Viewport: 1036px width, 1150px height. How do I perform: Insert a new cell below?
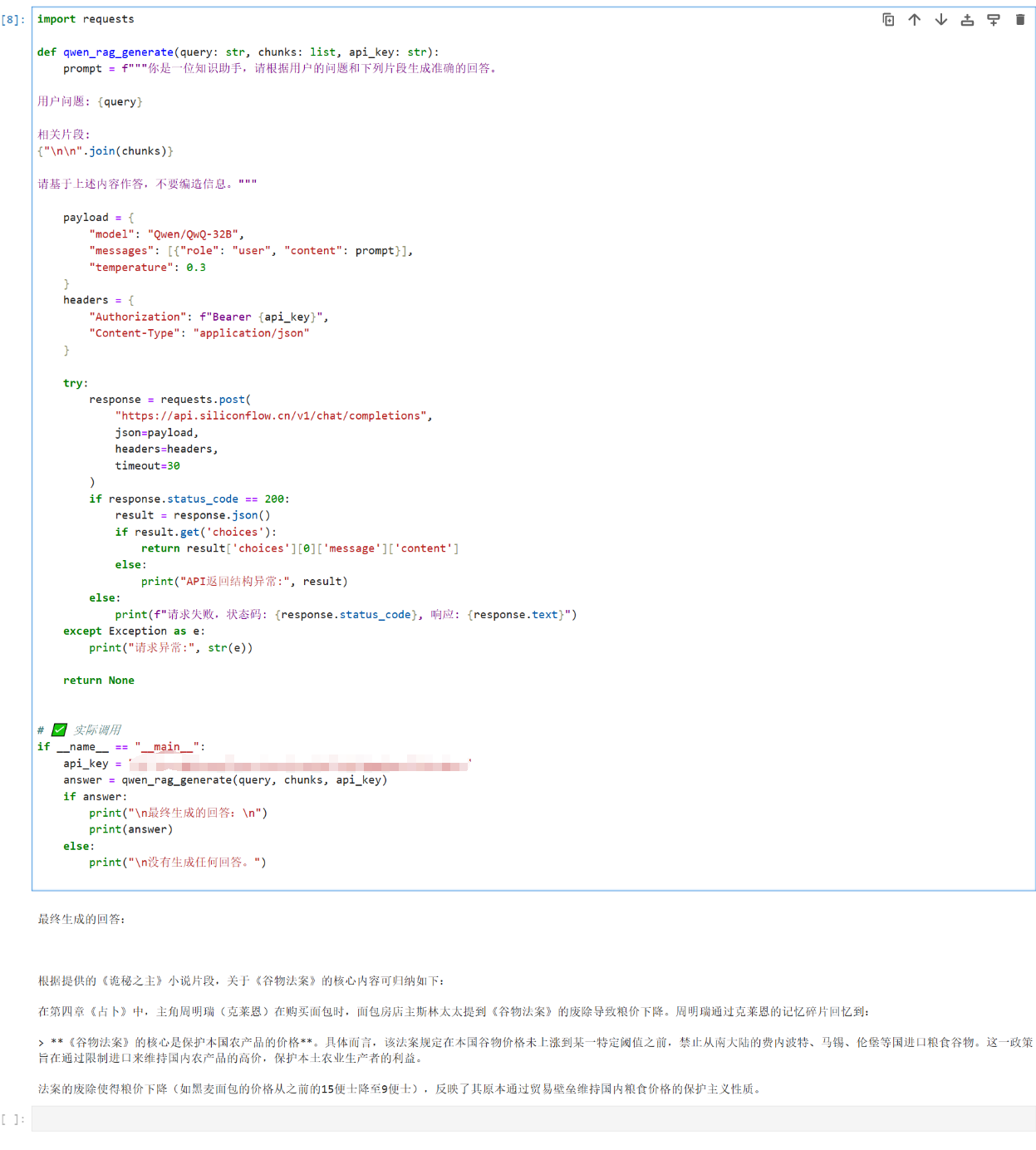coord(994,20)
